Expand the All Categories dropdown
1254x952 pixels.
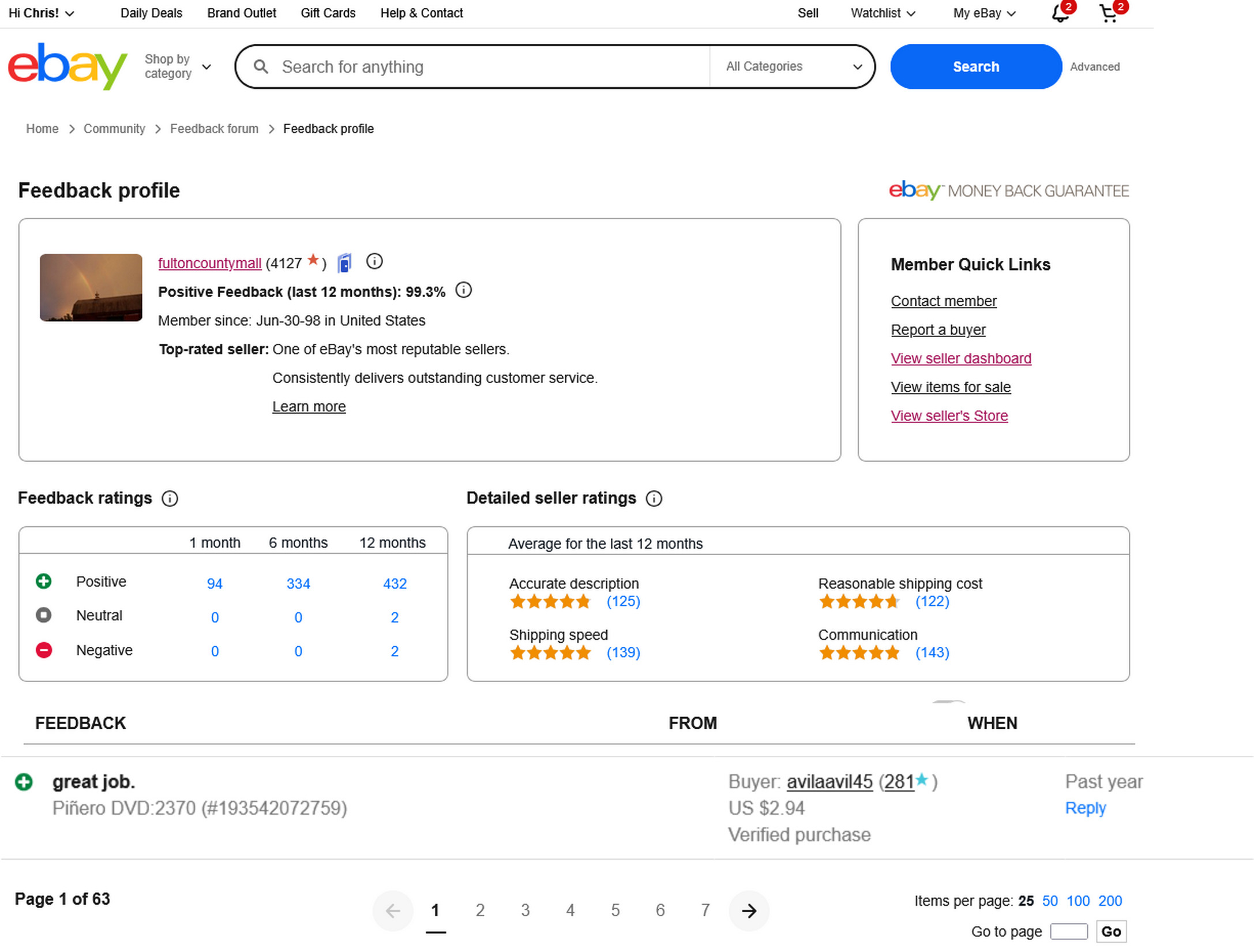(x=793, y=66)
